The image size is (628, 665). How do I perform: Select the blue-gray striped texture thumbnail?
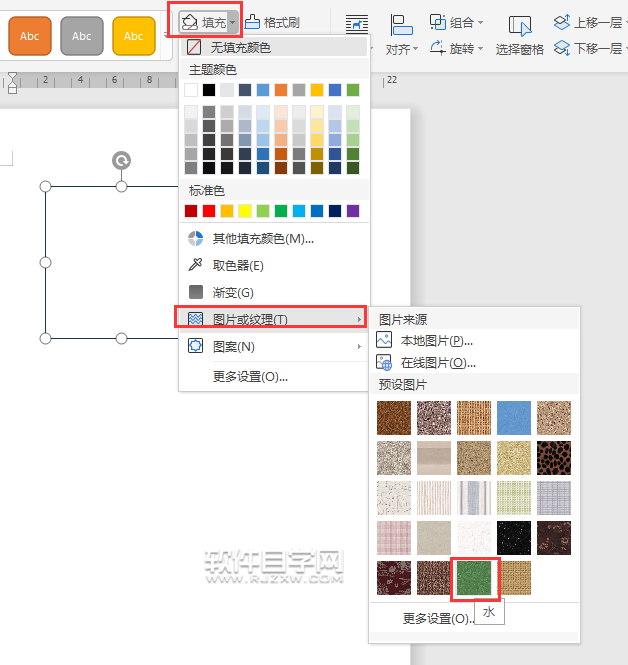point(474,498)
